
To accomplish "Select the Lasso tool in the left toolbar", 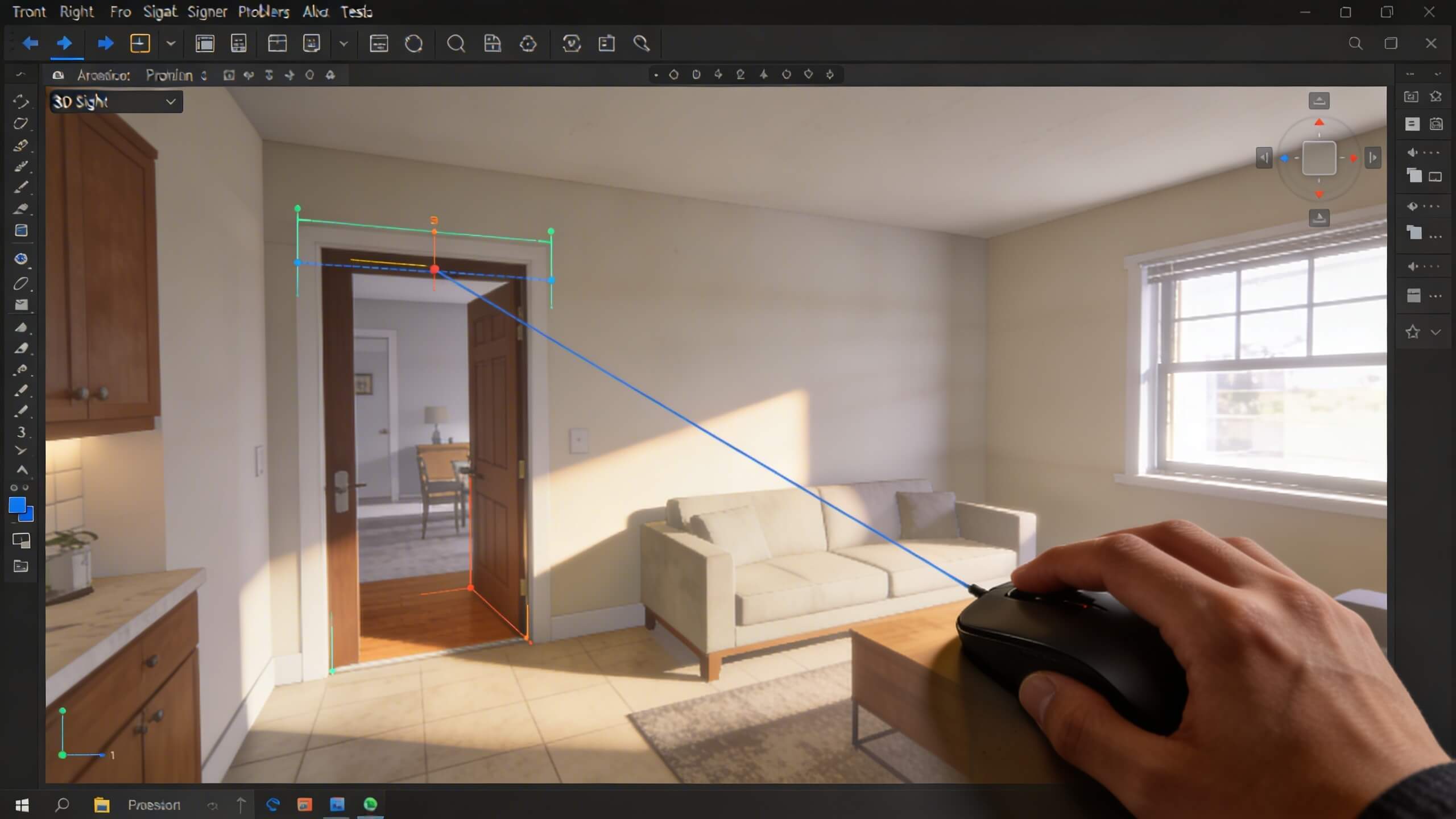I will click(22, 124).
